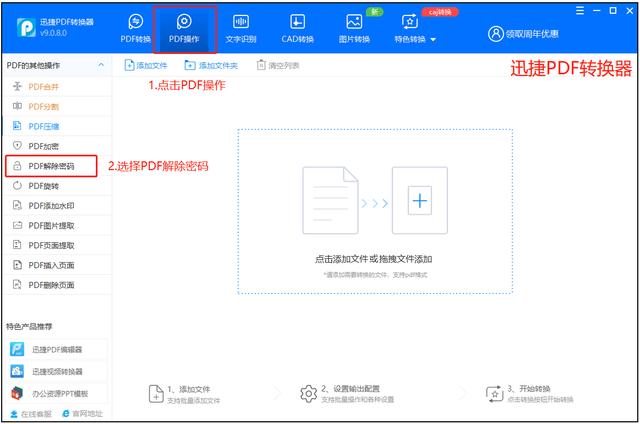The width and height of the screenshot is (640, 424).
Task: Open 迅捷PDF编辑器 recommended product
Action: pos(57,349)
